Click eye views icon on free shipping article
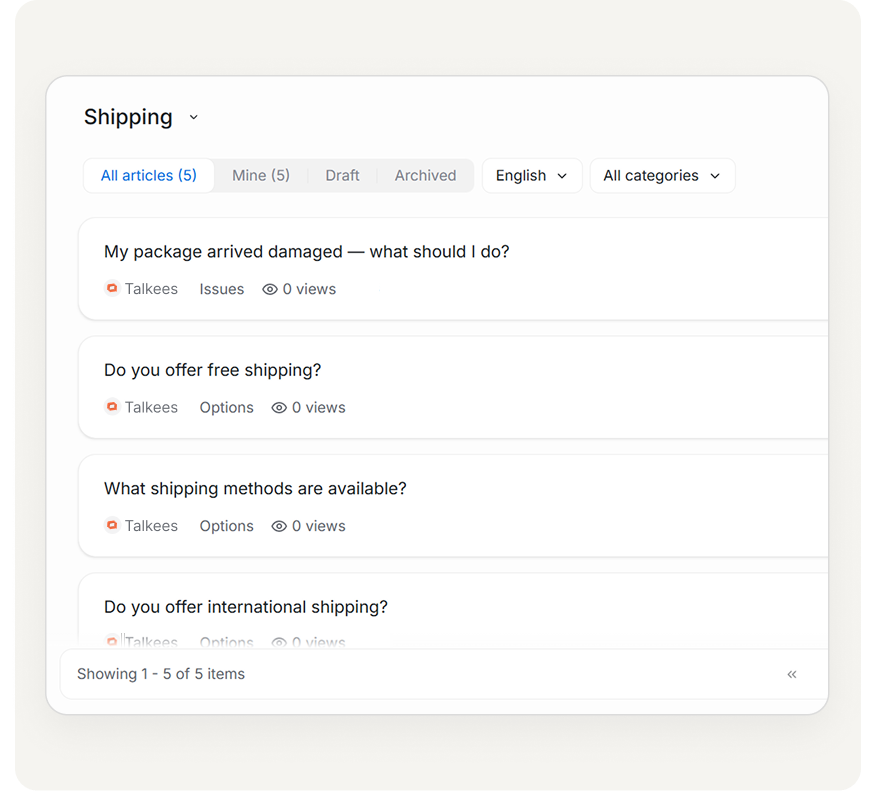The height and width of the screenshot is (791, 875). (279, 408)
